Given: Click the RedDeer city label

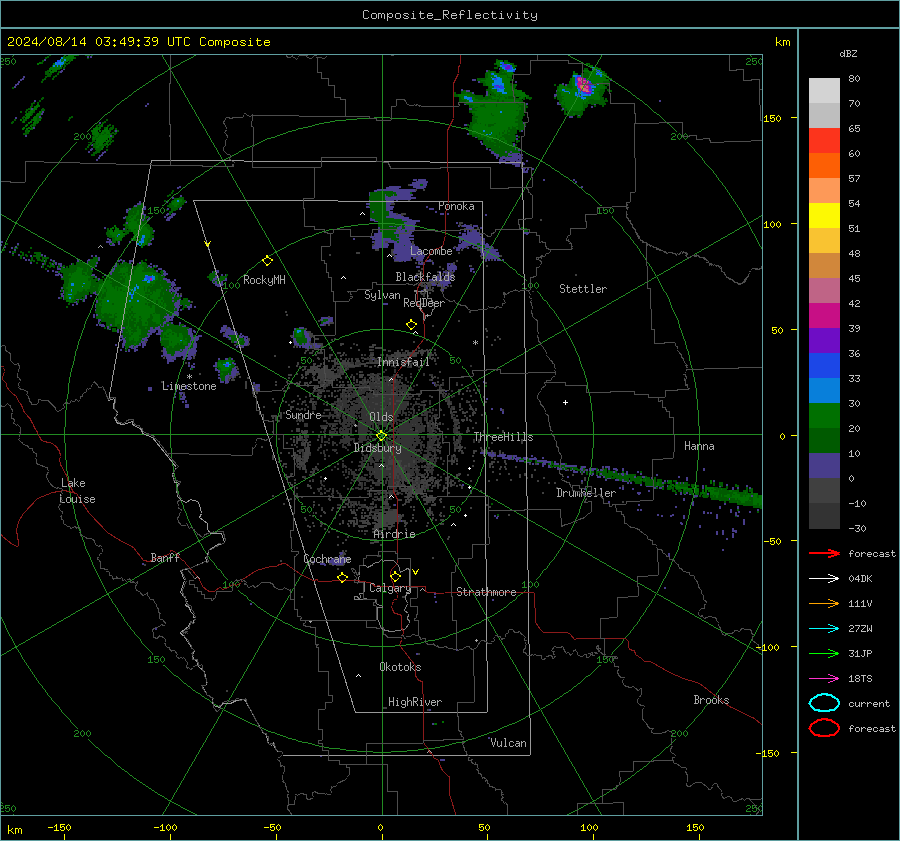Looking at the screenshot, I should tap(424, 303).
